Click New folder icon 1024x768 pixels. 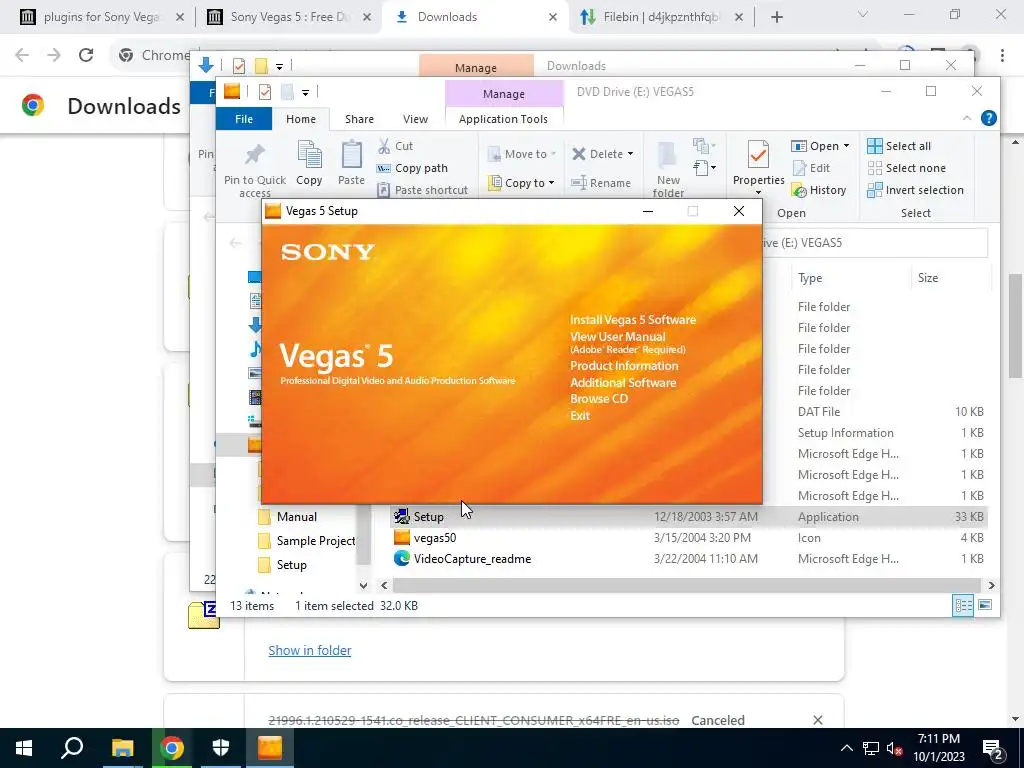click(667, 155)
